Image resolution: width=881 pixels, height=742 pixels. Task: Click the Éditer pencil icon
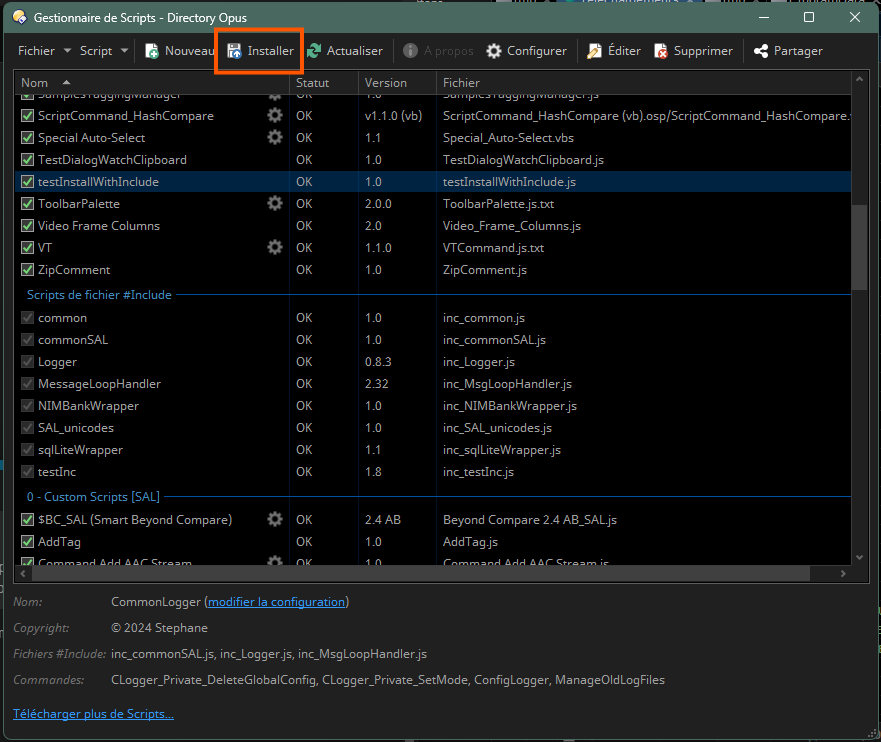[x=595, y=51]
